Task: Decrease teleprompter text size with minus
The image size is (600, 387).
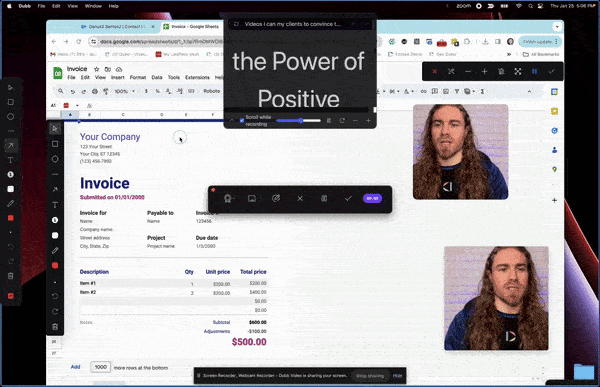Action: [x=355, y=121]
